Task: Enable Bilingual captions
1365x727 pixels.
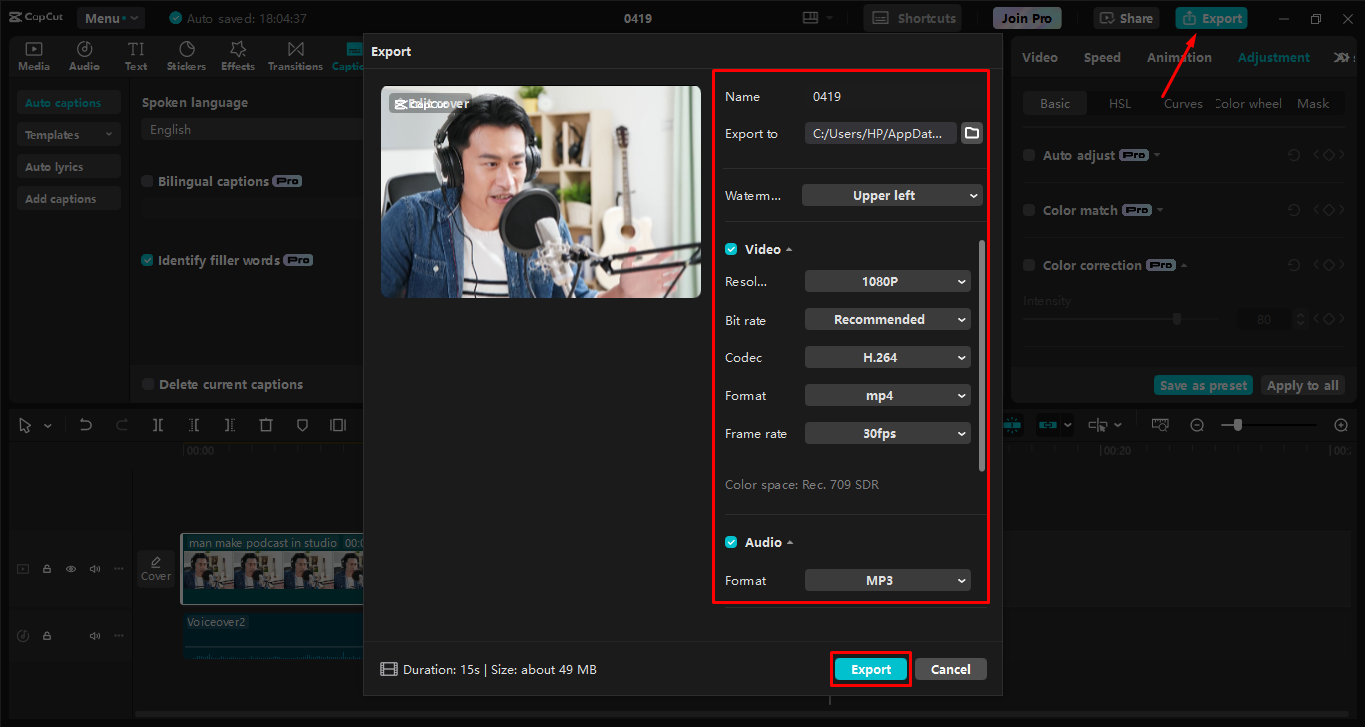Action: click(148, 182)
